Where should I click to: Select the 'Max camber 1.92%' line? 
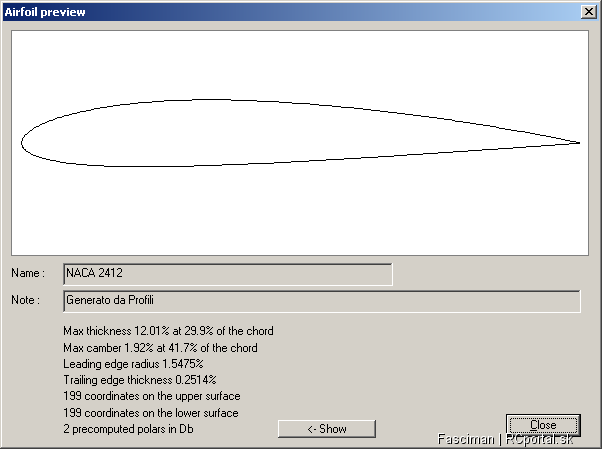point(160,348)
